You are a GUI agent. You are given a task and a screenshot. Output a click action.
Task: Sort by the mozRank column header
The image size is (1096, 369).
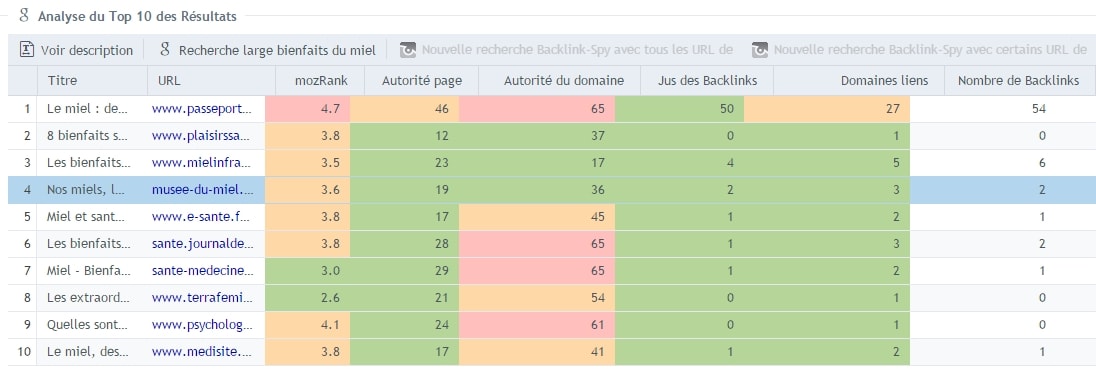click(320, 80)
